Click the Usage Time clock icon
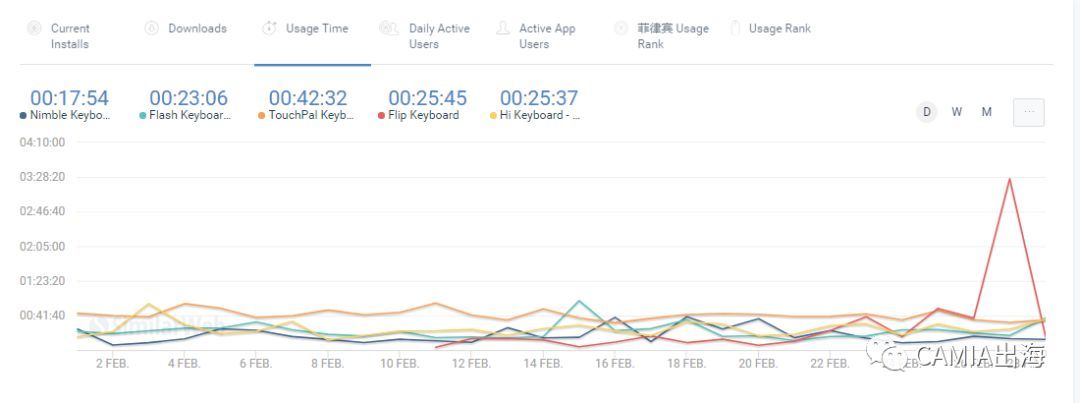The height and width of the screenshot is (403, 1080). coord(269,29)
